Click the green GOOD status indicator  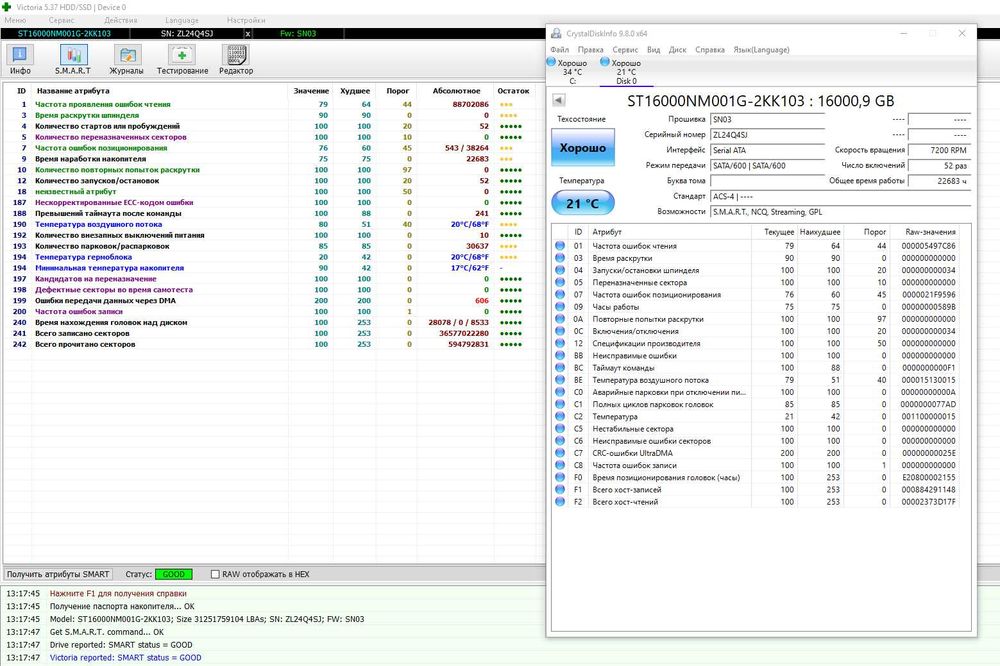point(173,574)
